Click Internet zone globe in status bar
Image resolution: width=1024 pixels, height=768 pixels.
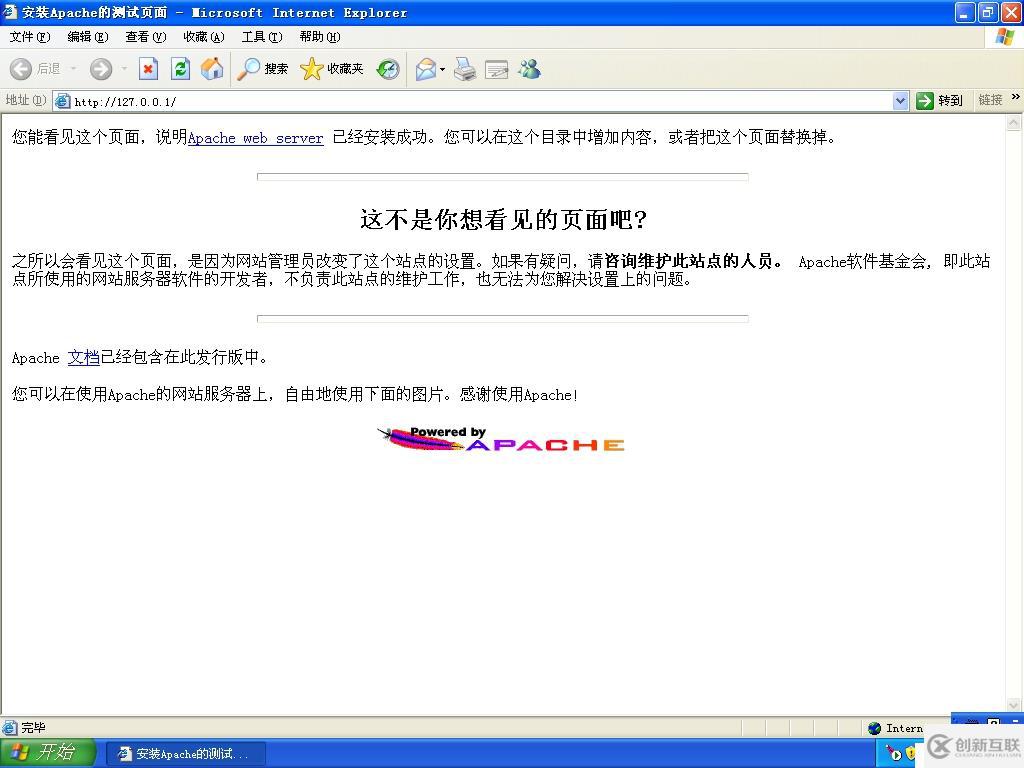tap(874, 728)
